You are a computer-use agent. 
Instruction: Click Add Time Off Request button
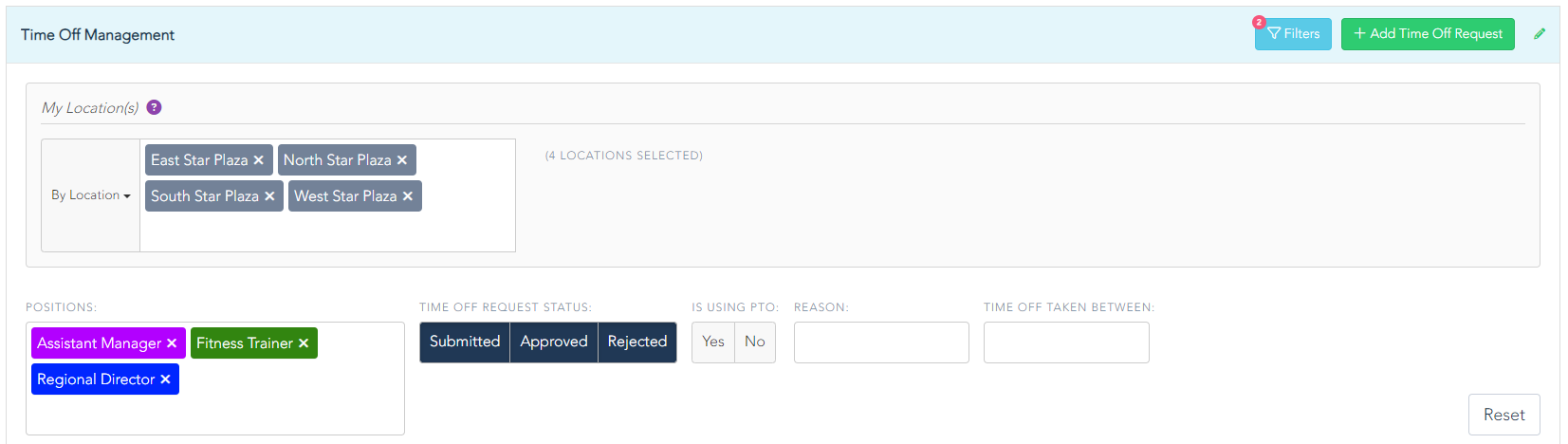tap(1428, 34)
